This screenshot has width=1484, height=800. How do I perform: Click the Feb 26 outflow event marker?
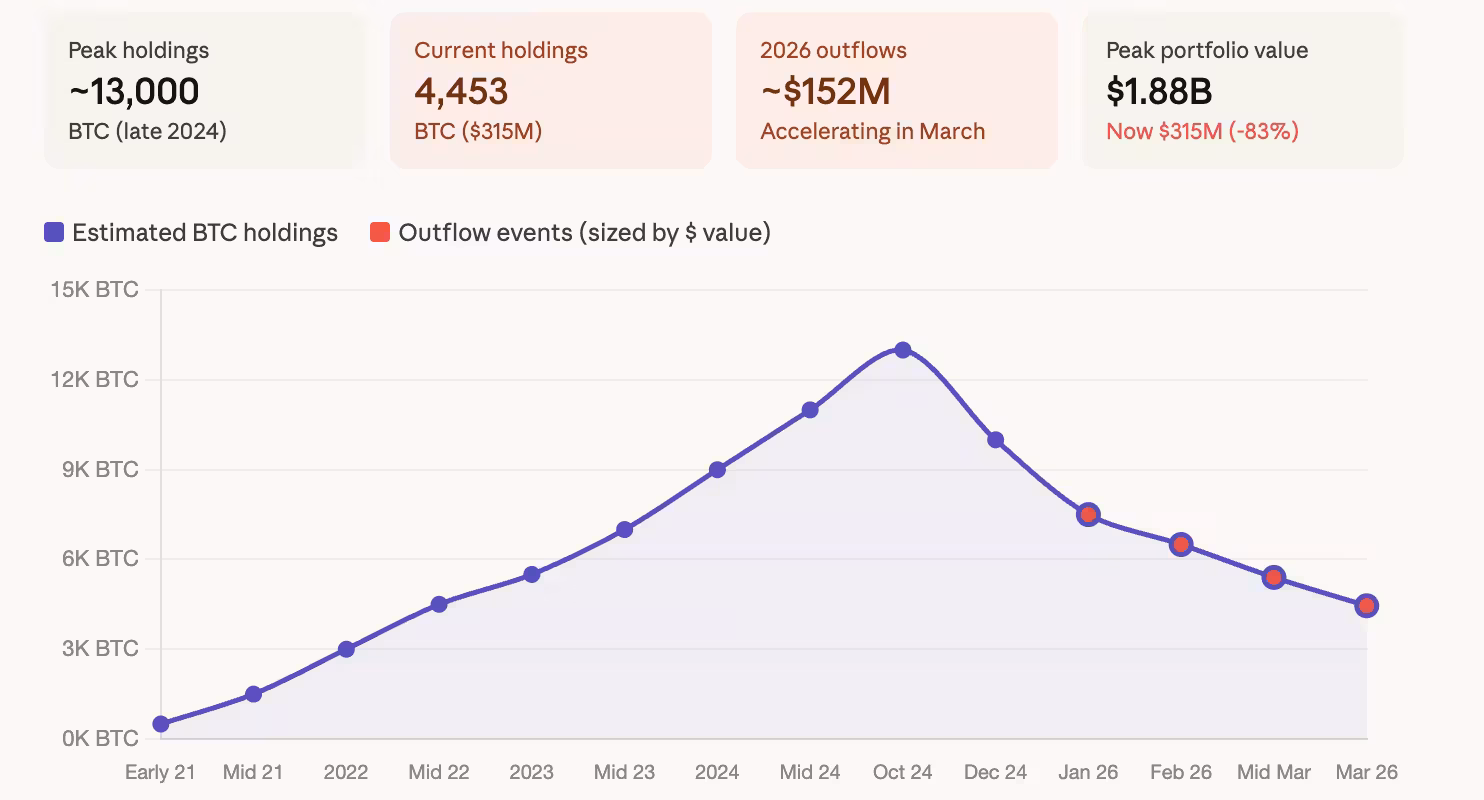pos(1181,545)
